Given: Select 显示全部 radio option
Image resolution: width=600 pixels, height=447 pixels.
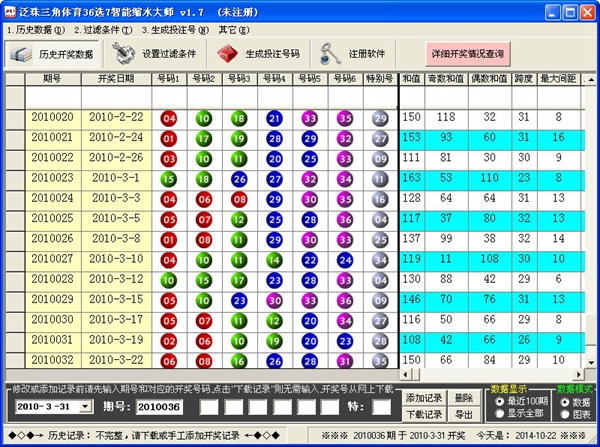Looking at the screenshot, I should pyautogui.click(x=500, y=413).
